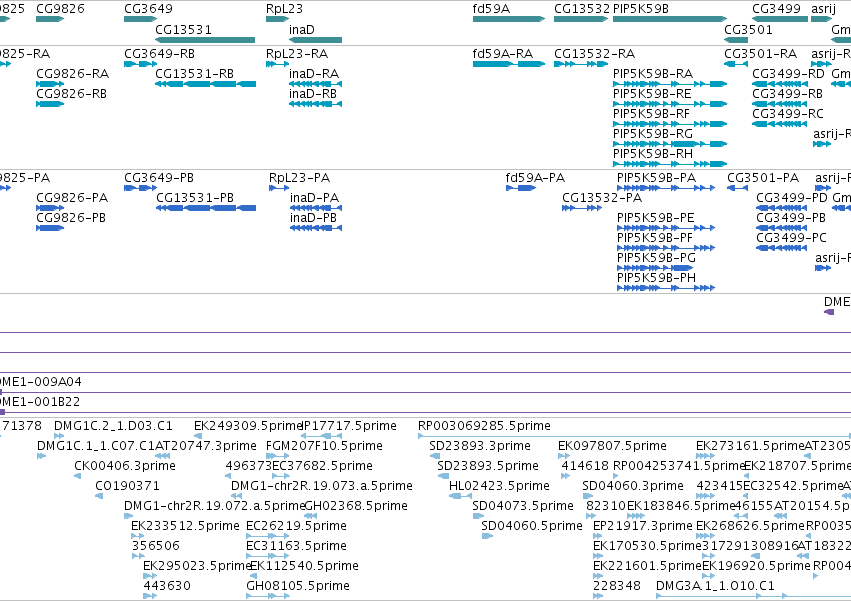Select EST SD04073.5prime
Screen dimensions: 851x601
coord(478,516)
